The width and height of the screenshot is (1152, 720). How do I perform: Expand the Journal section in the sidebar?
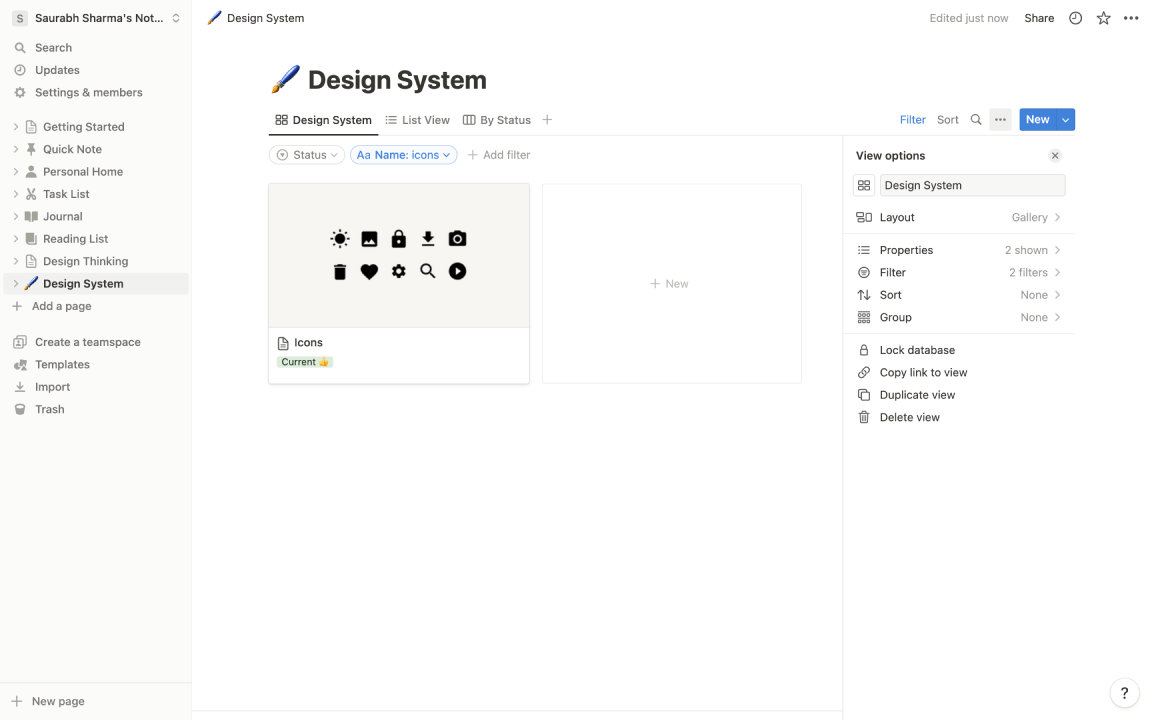(x=16, y=216)
